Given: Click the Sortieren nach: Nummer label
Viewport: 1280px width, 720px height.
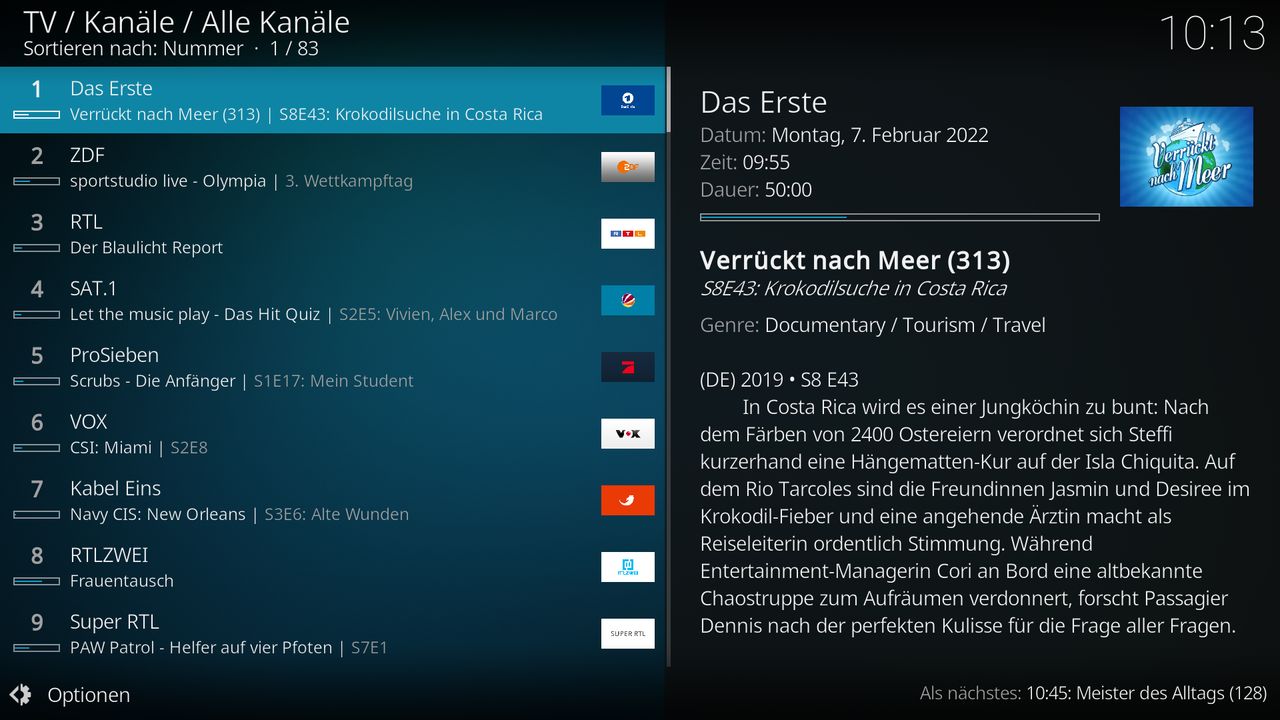Looking at the screenshot, I should point(133,48).
